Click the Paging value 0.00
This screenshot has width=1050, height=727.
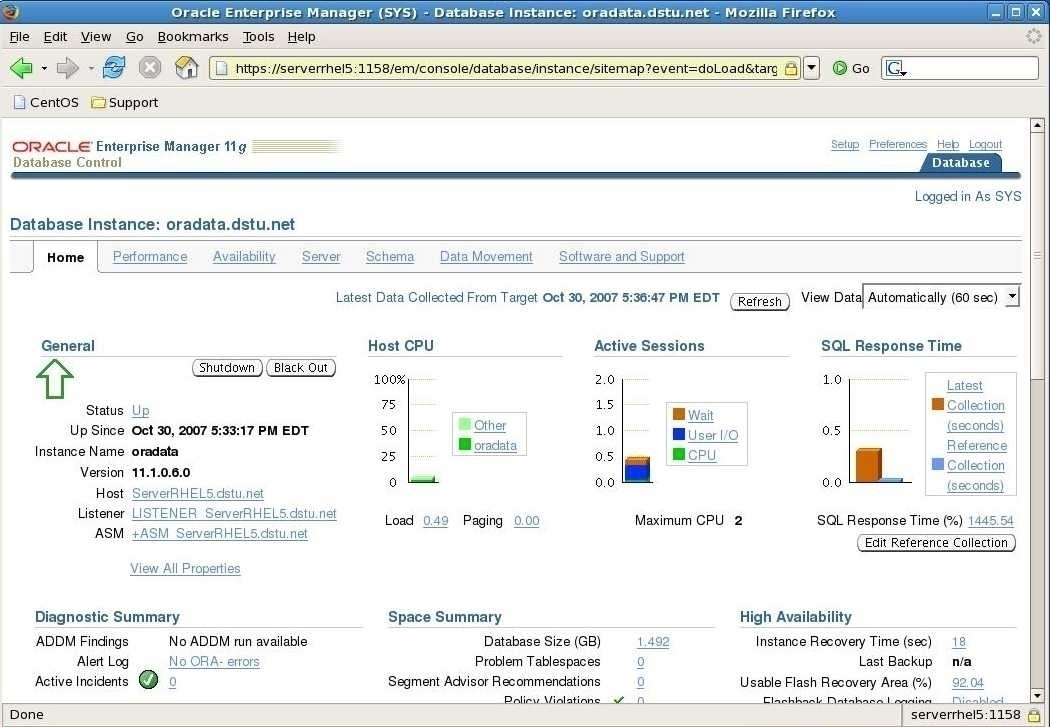(526, 521)
